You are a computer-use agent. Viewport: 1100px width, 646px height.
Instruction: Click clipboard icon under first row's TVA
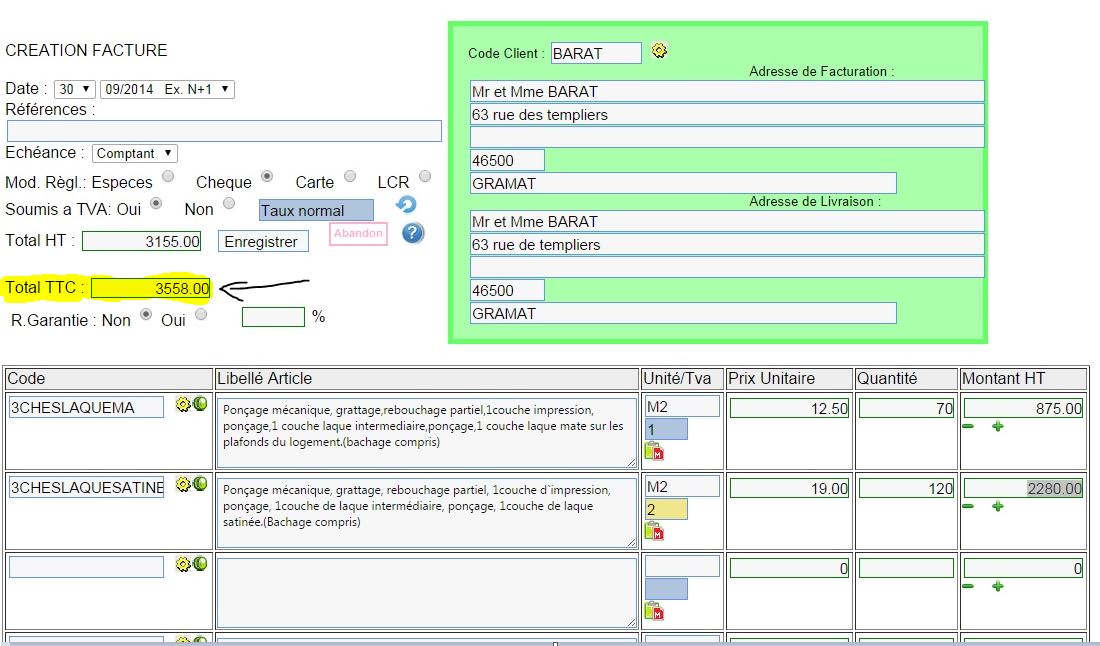[654, 451]
